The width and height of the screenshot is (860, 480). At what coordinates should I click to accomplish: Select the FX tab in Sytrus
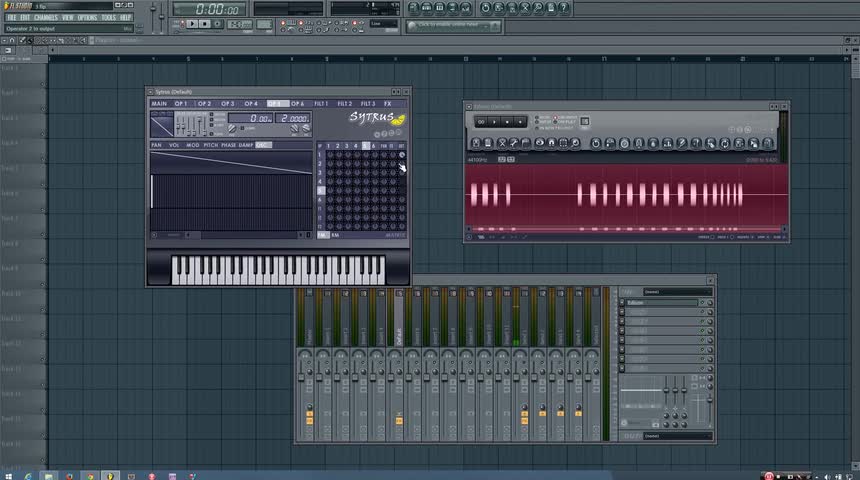(x=389, y=103)
